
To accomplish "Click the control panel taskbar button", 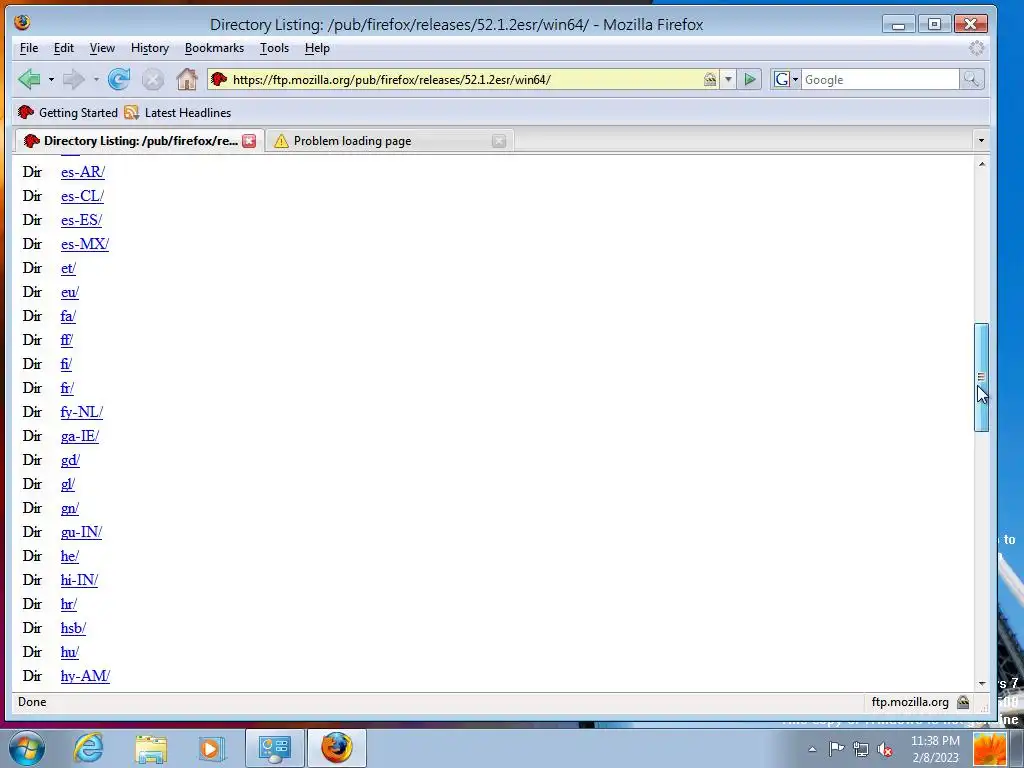I will pyautogui.click(x=275, y=748).
